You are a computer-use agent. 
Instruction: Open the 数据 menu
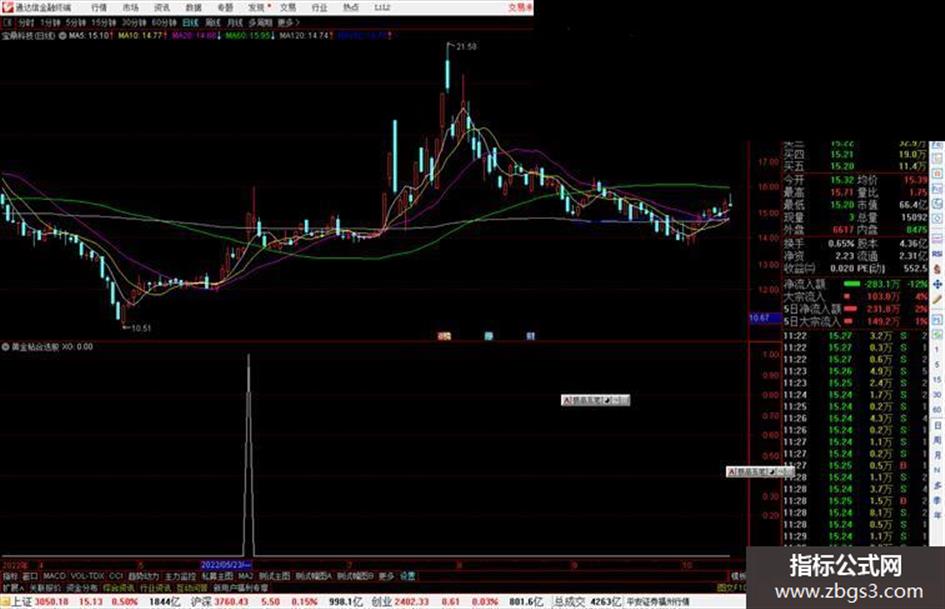(x=193, y=7)
